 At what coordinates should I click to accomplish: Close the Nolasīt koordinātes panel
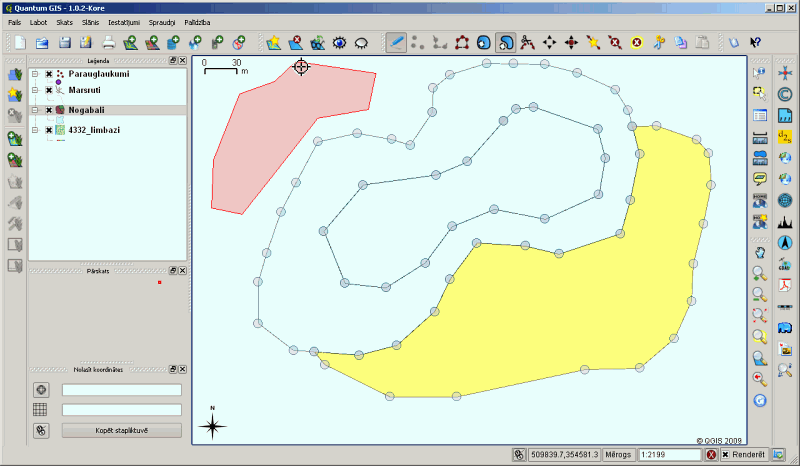tap(182, 370)
